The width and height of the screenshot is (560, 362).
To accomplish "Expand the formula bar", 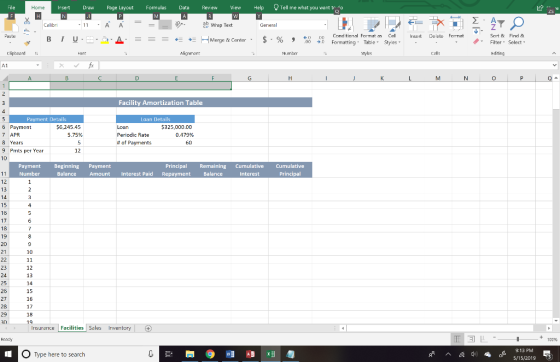I will click(x=554, y=65).
